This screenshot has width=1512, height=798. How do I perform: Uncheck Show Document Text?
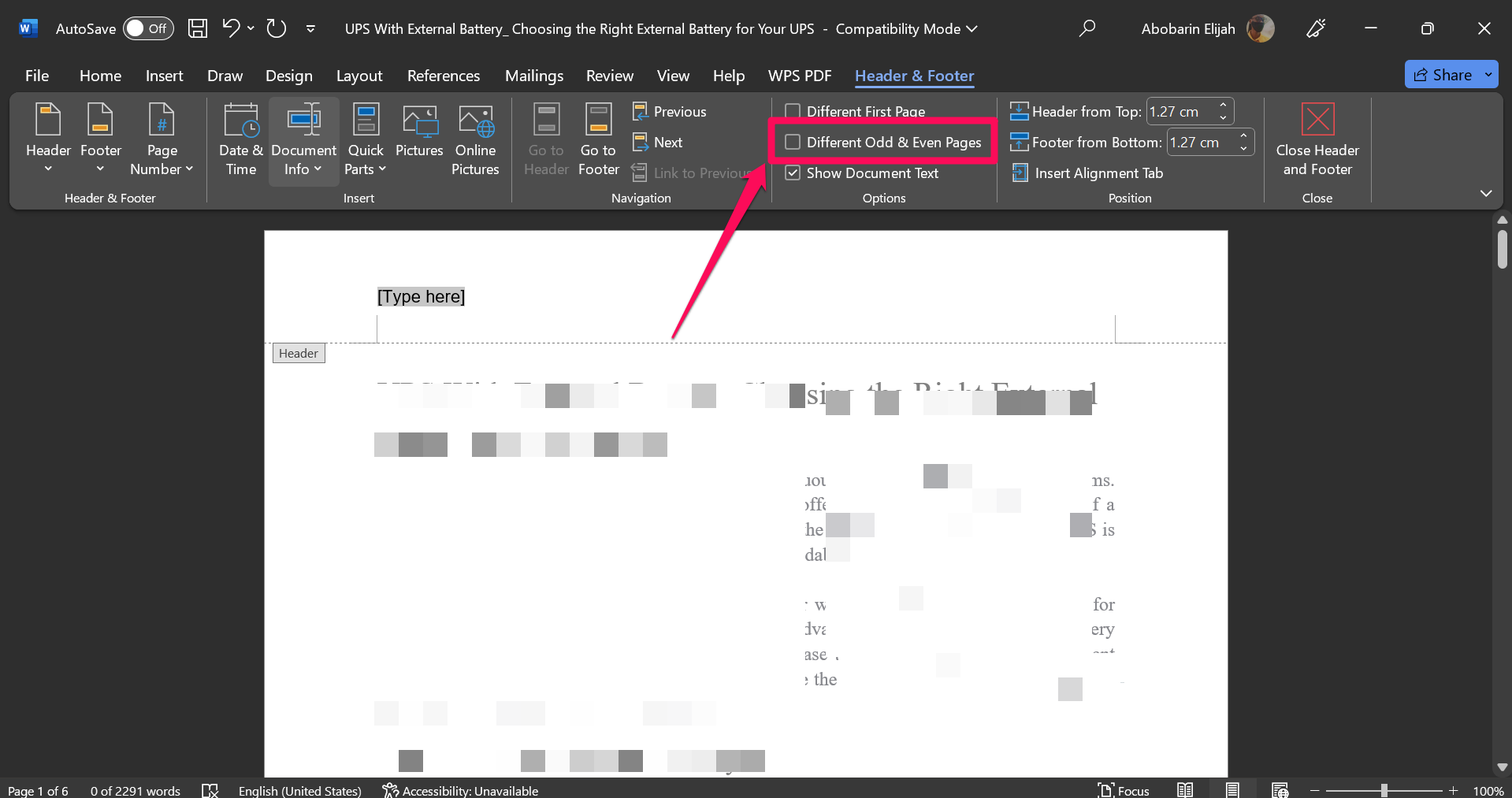click(793, 173)
